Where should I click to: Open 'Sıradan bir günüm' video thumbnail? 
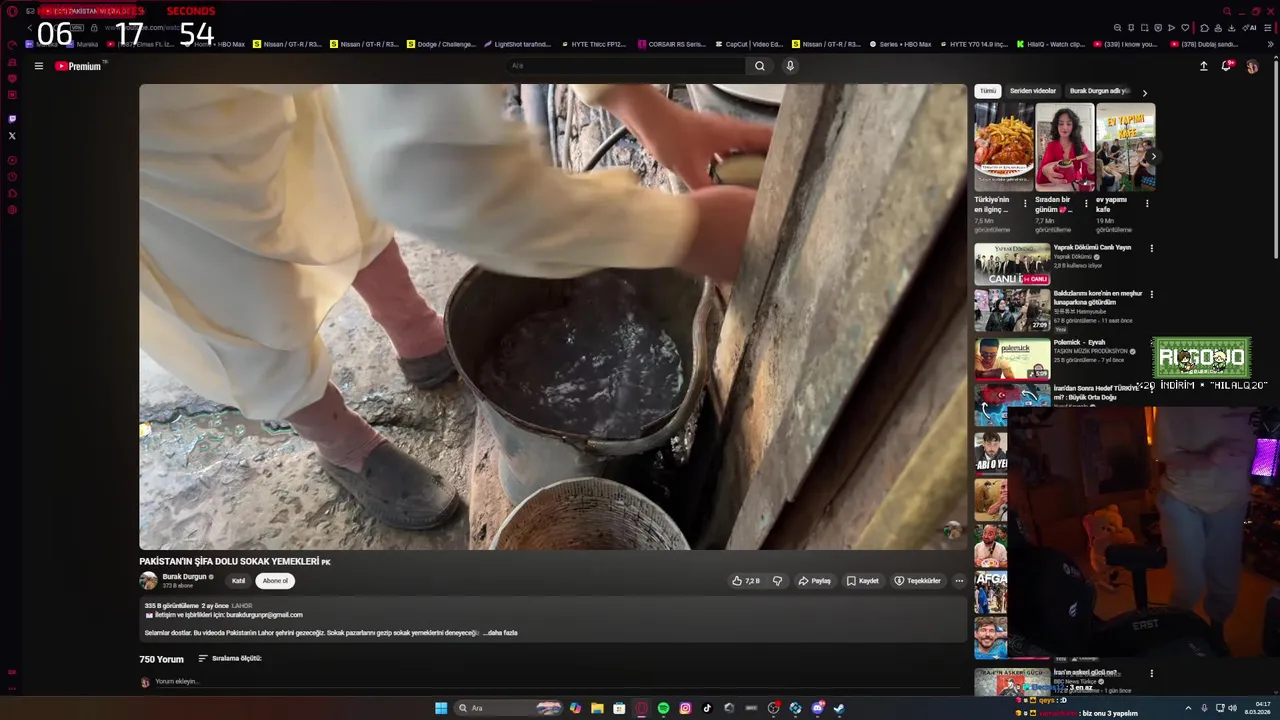(x=1065, y=147)
